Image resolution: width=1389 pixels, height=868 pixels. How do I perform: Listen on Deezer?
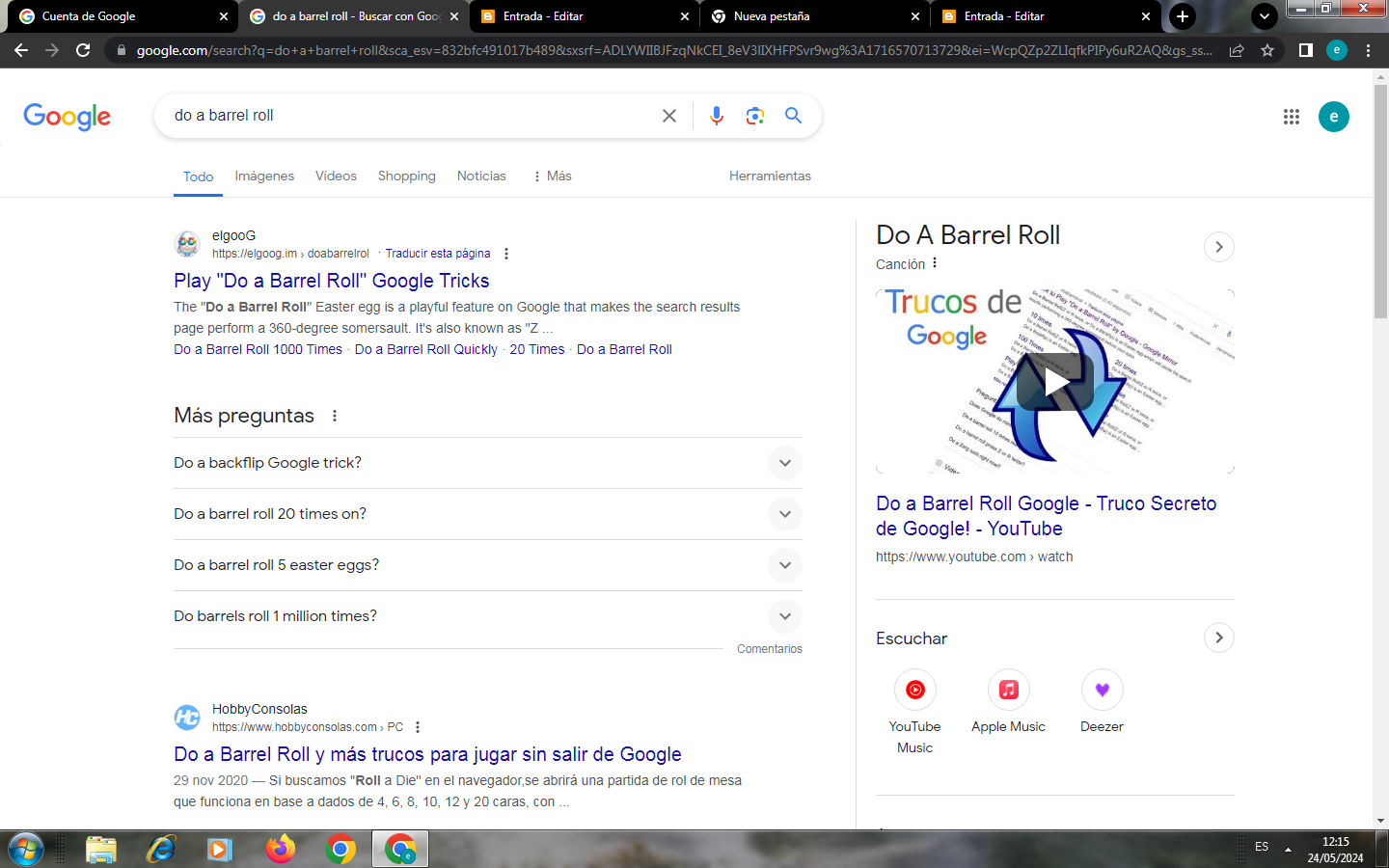tap(1103, 702)
